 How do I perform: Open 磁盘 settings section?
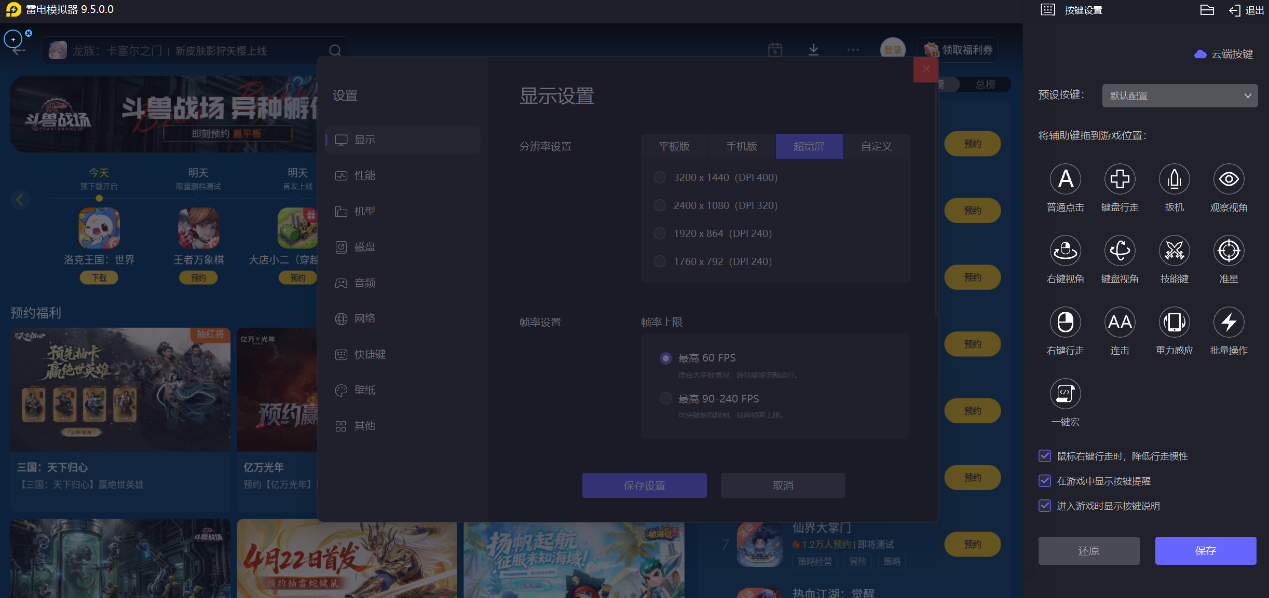coord(403,247)
